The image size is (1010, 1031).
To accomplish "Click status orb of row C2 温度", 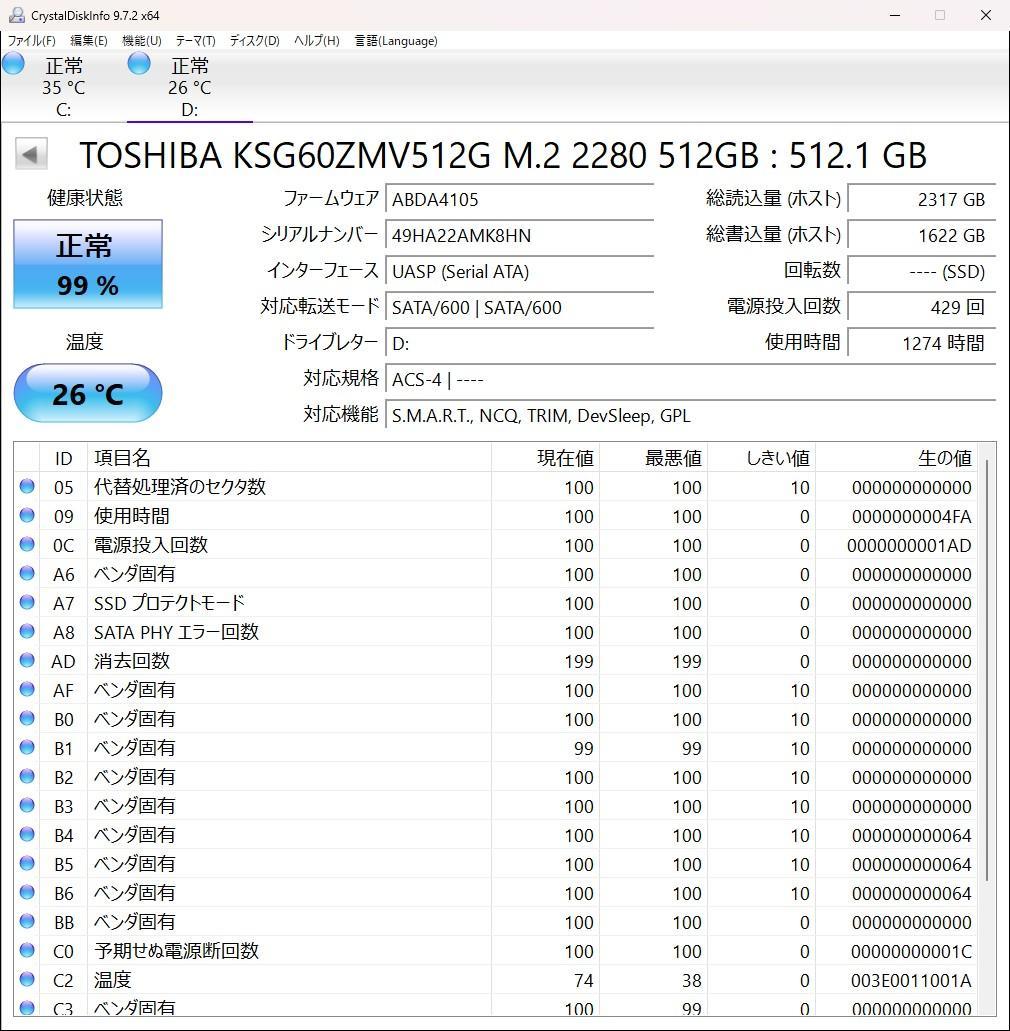I will [27, 978].
